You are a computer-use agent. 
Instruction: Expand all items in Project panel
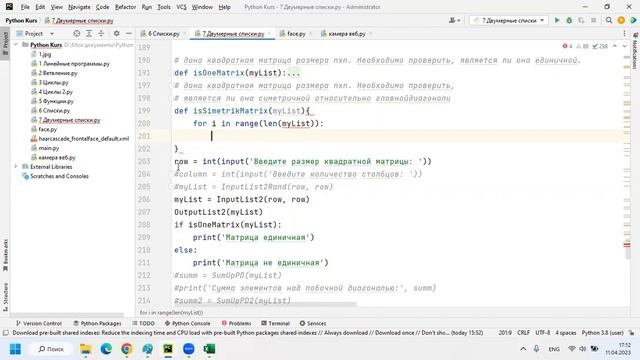(89, 33)
